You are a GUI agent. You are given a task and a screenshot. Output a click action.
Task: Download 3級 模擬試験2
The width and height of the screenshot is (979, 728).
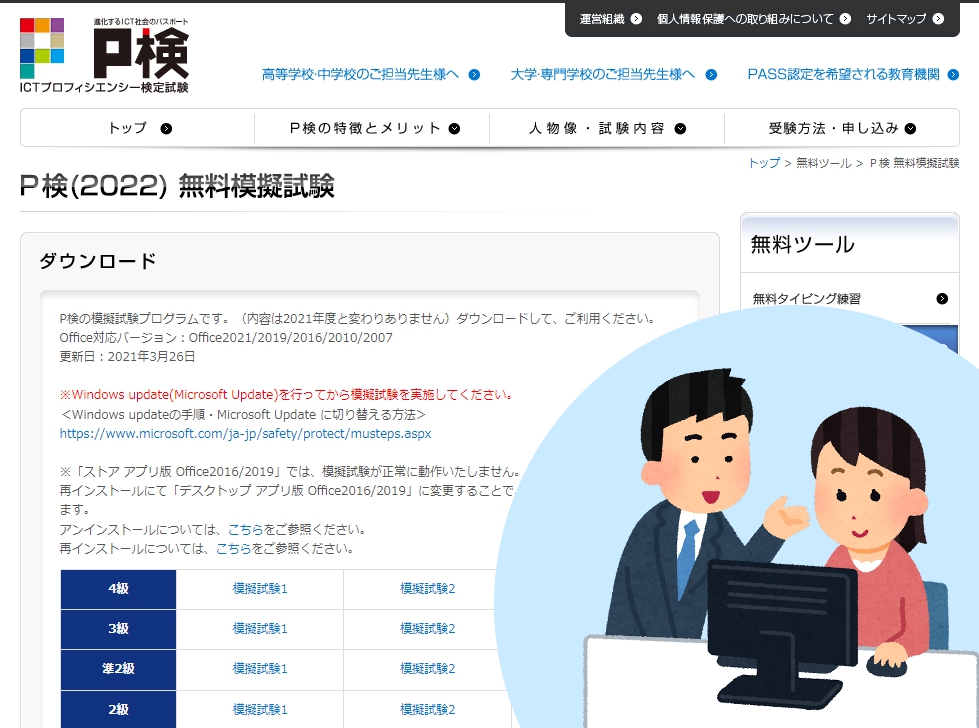pyautogui.click(x=428, y=629)
